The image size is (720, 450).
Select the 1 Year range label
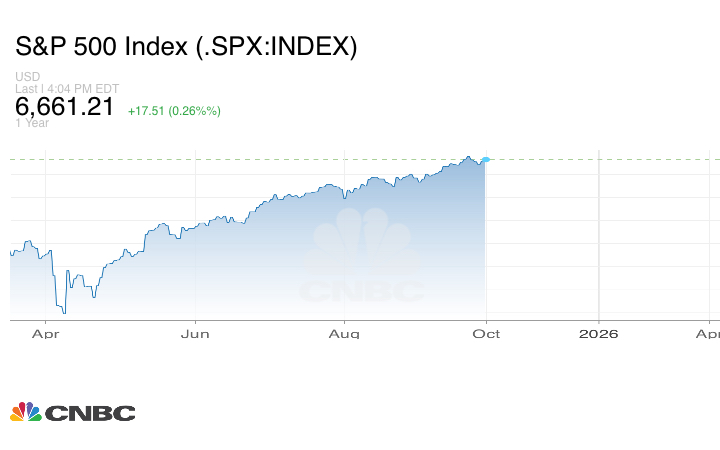tap(32, 123)
